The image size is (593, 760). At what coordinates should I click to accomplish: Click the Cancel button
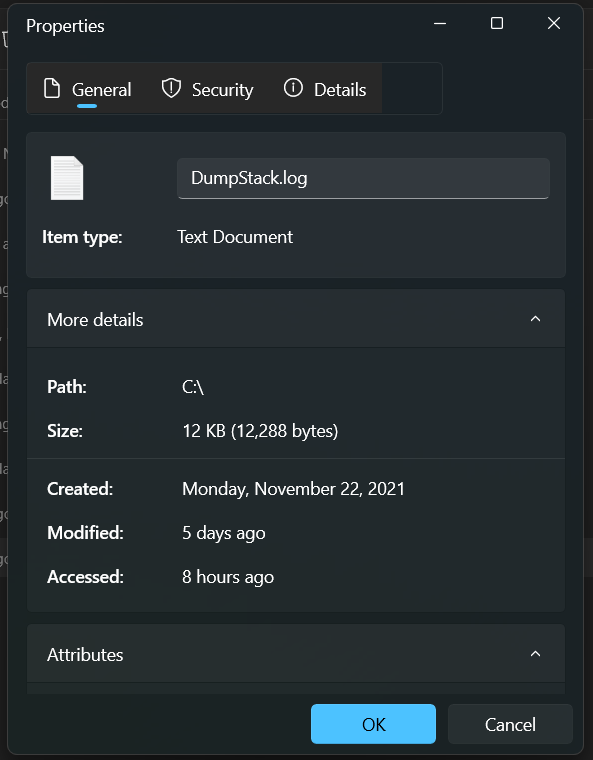point(510,724)
